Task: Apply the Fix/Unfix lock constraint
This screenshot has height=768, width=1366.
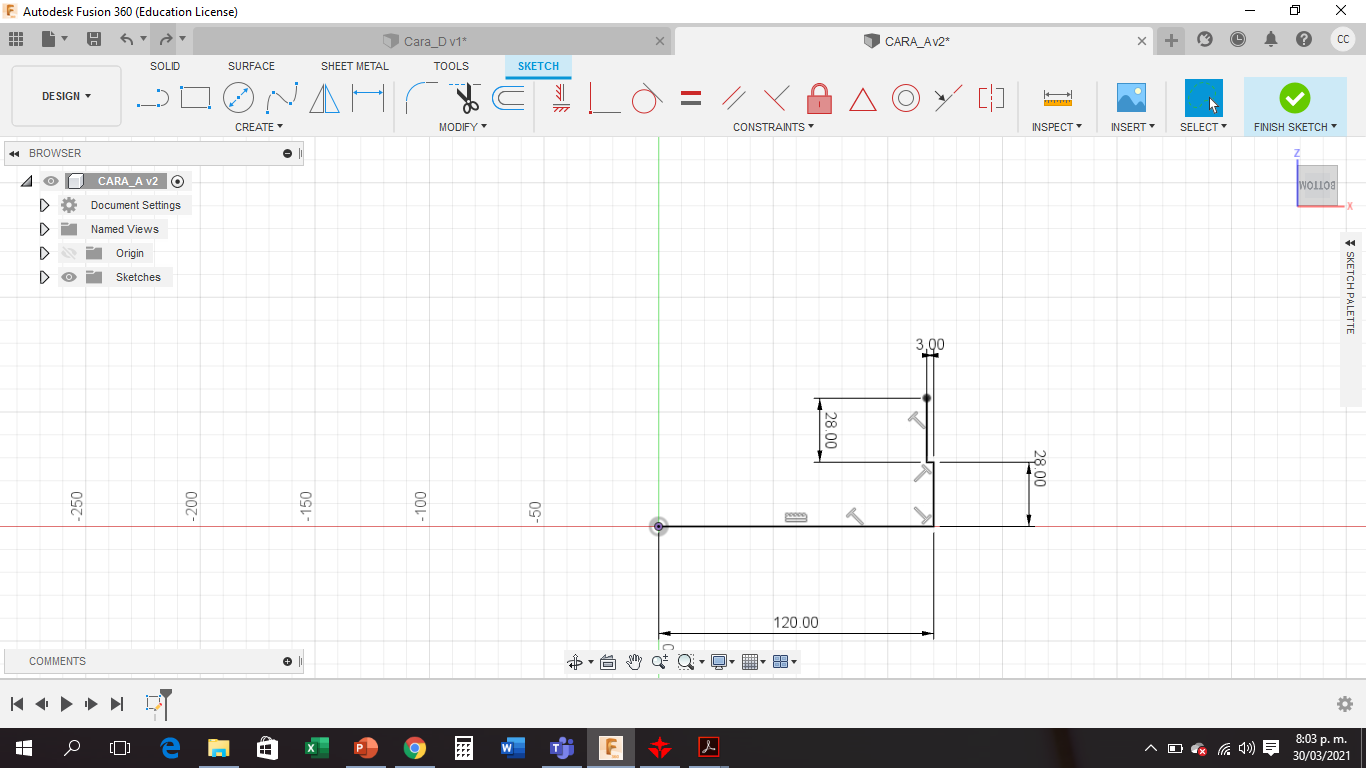Action: click(819, 98)
